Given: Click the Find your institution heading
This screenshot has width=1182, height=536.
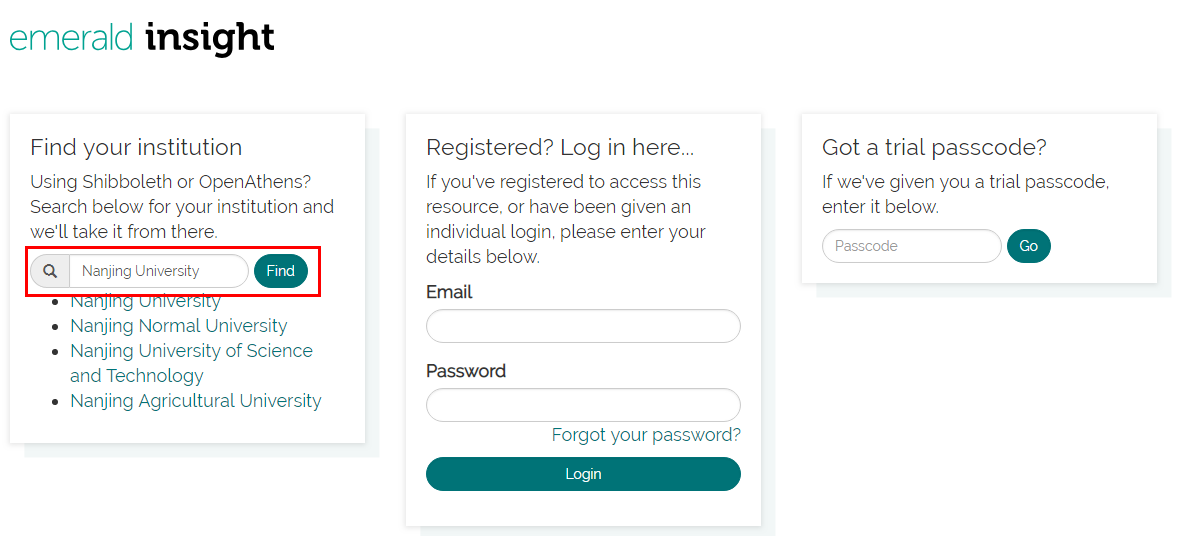Looking at the screenshot, I should (x=136, y=147).
